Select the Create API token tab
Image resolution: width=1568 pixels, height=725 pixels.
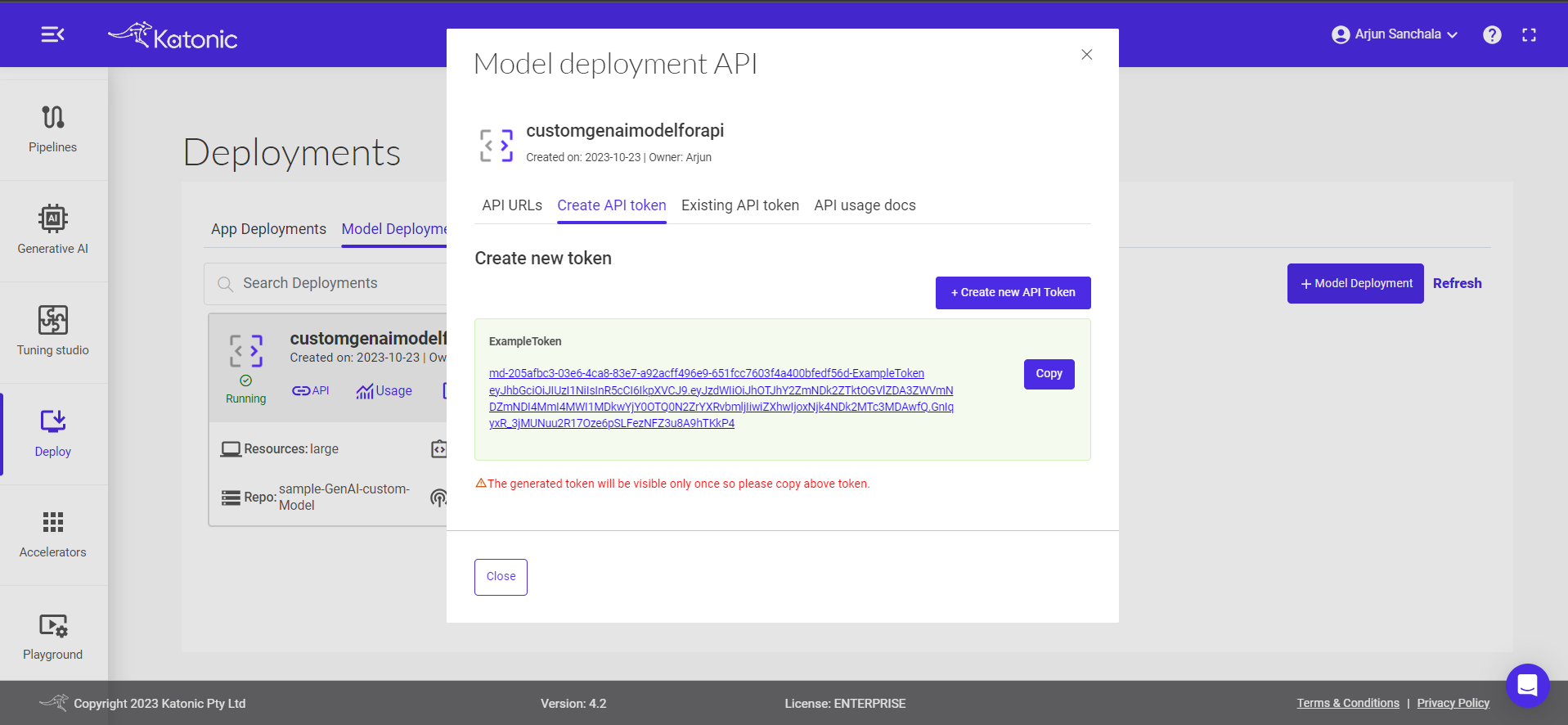[x=612, y=205]
